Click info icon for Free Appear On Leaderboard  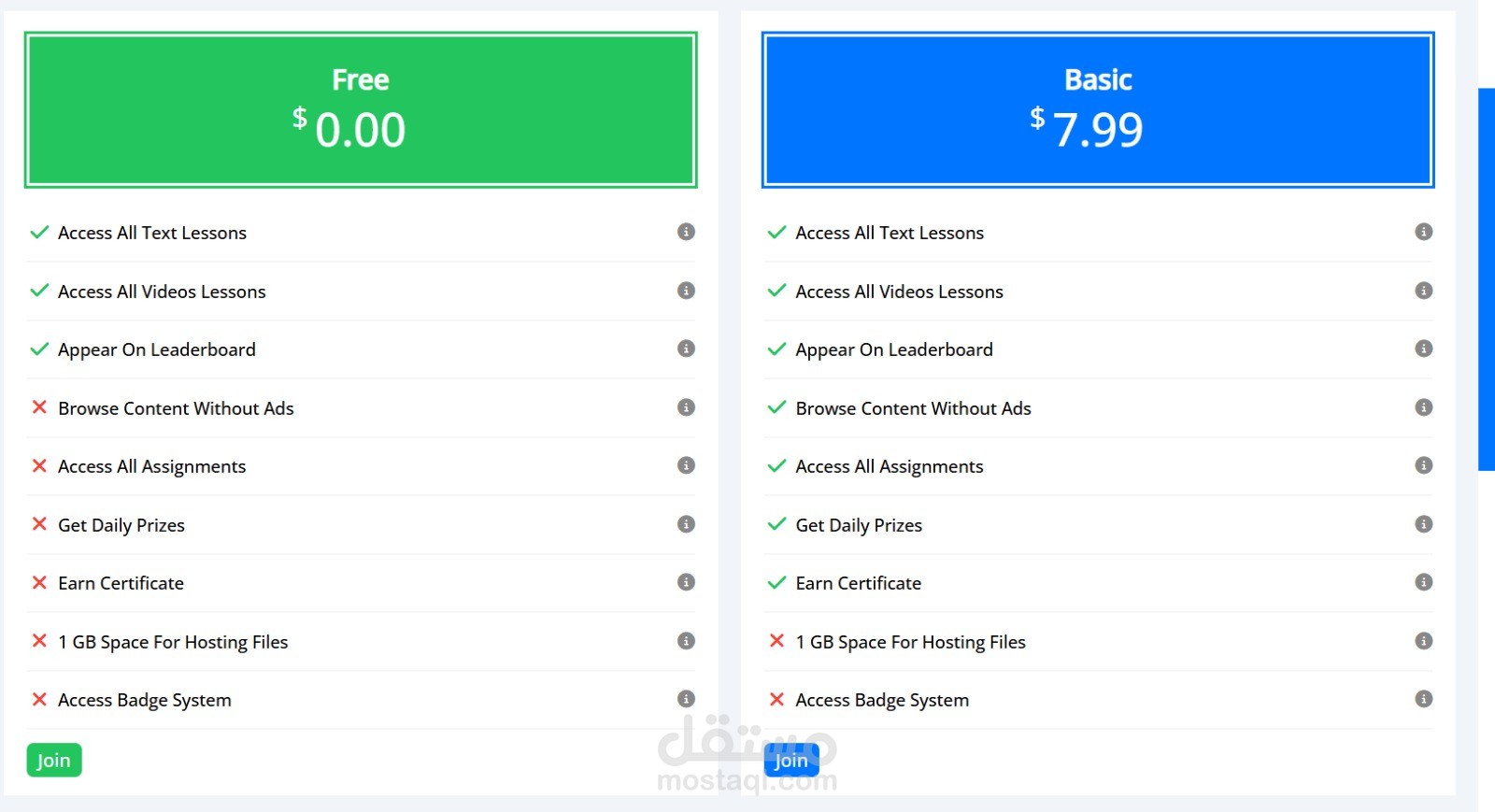tap(686, 349)
